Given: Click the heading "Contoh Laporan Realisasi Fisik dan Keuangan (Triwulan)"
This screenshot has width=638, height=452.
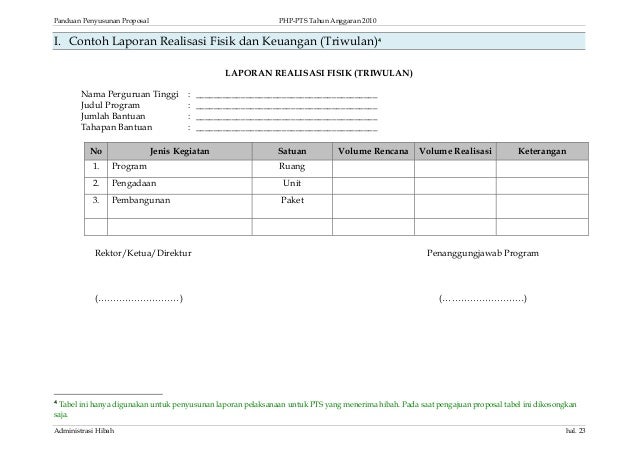Looking at the screenshot, I should click(x=223, y=41).
